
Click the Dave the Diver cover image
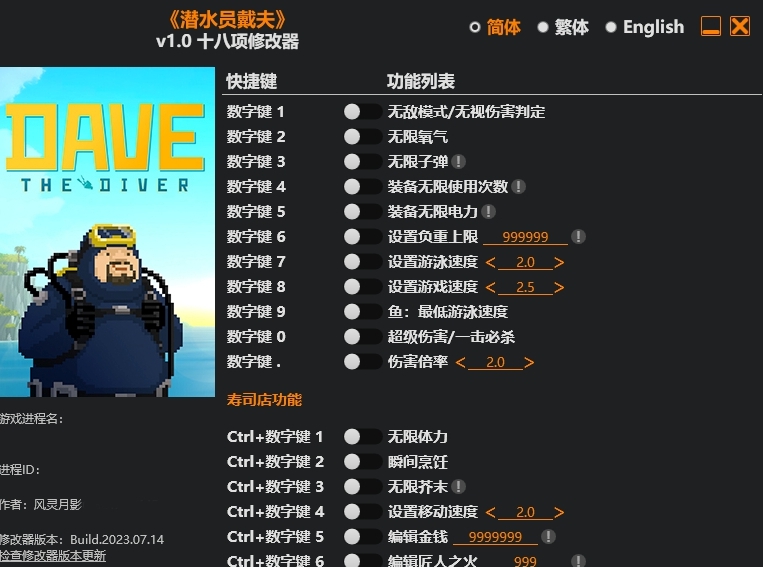(x=107, y=232)
